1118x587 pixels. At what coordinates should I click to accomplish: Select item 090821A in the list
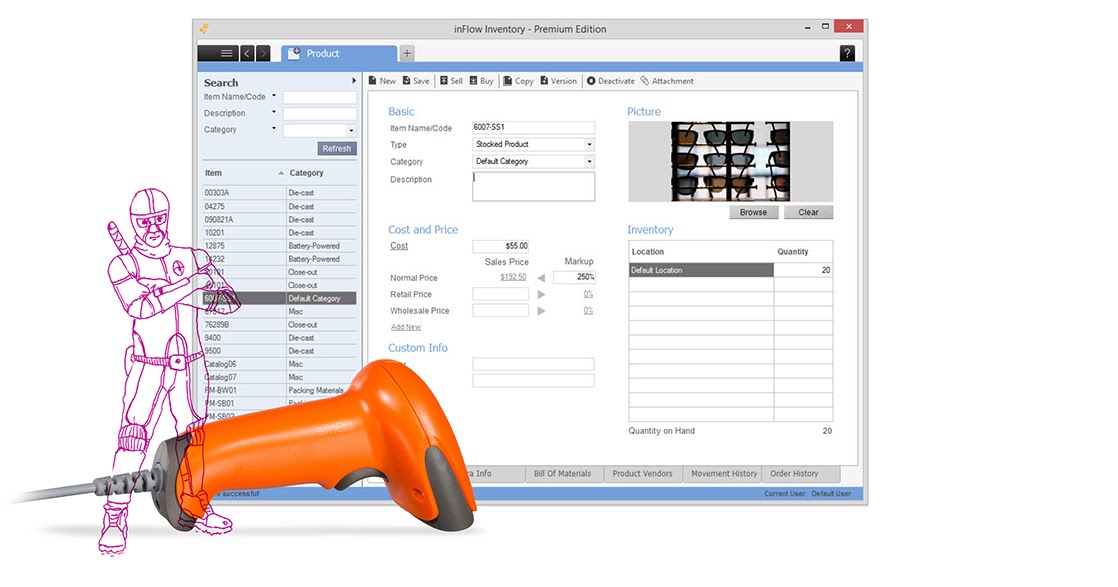click(280, 220)
